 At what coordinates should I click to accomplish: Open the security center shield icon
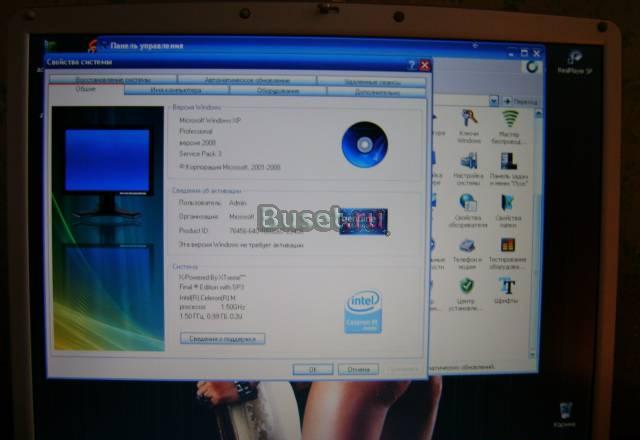coord(466,294)
